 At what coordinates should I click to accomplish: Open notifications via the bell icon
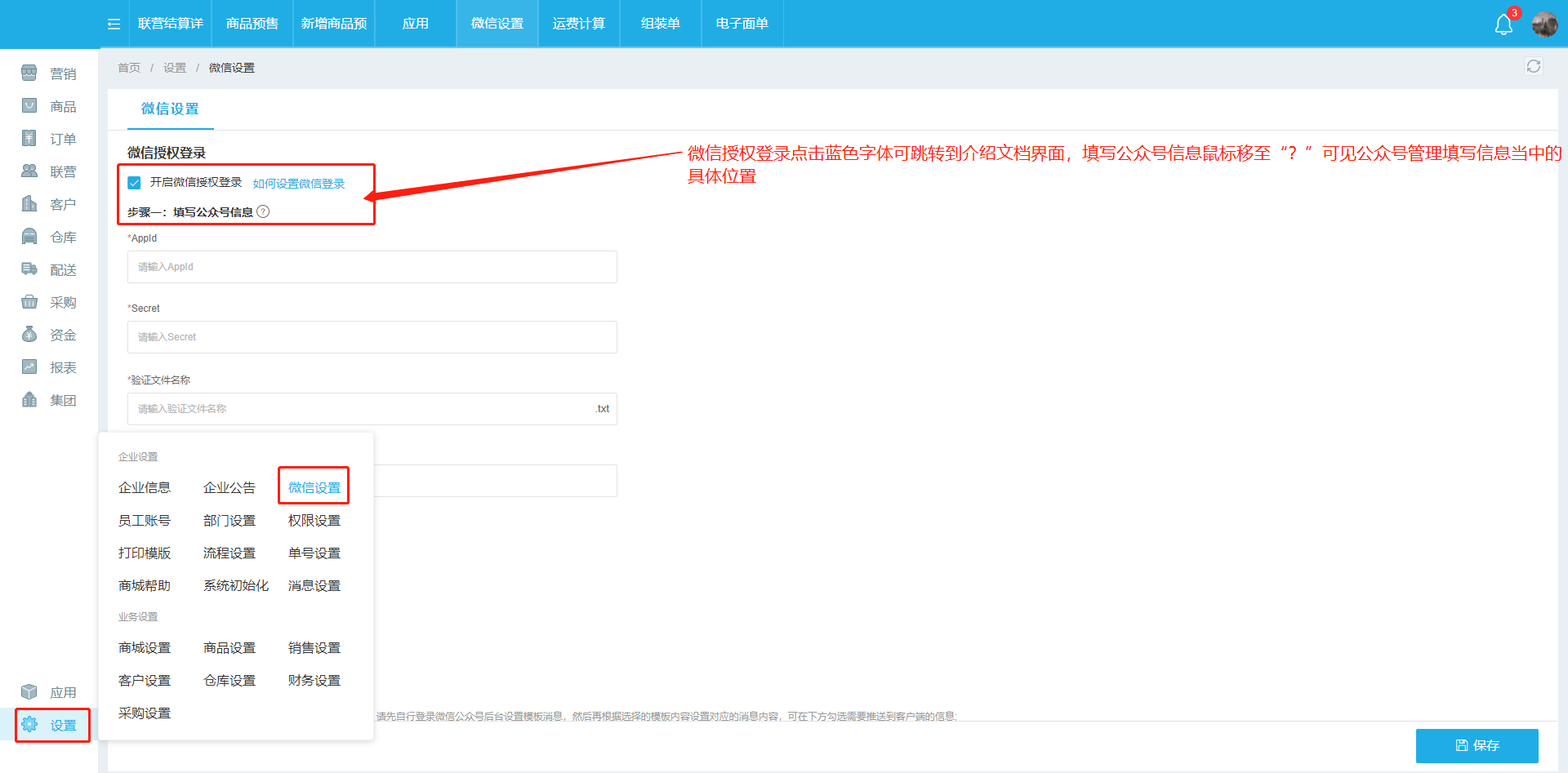click(x=1503, y=24)
